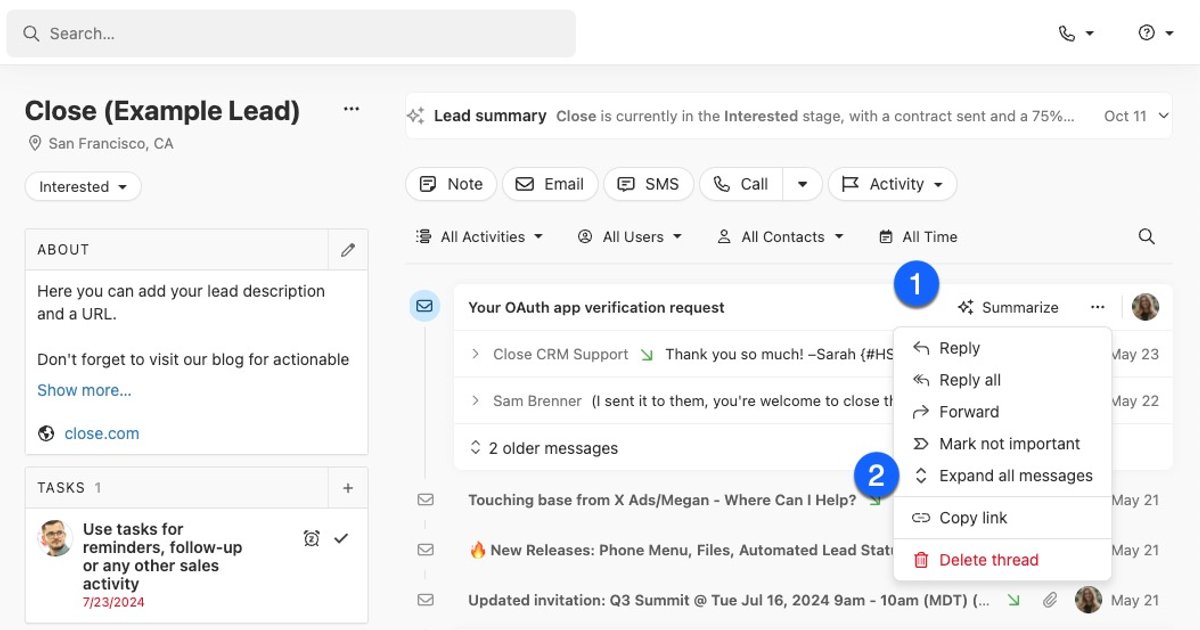Viewport: 1200px width, 630px height.
Task: Click the Call button
Action: click(741, 184)
